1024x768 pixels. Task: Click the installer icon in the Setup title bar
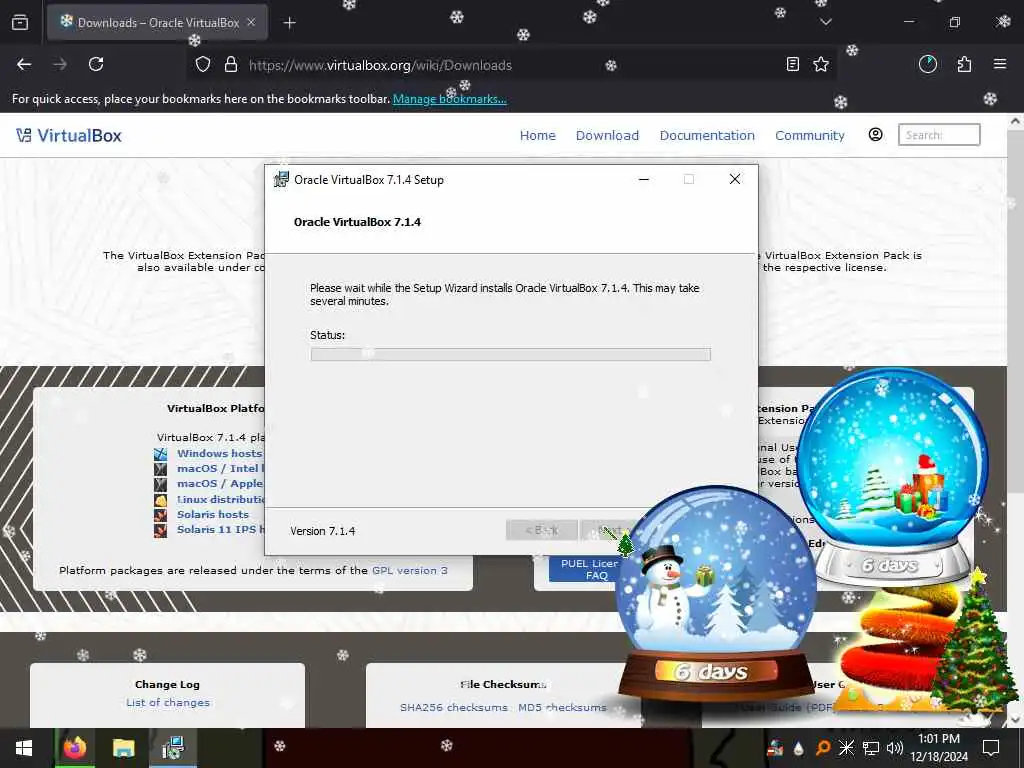(x=281, y=180)
